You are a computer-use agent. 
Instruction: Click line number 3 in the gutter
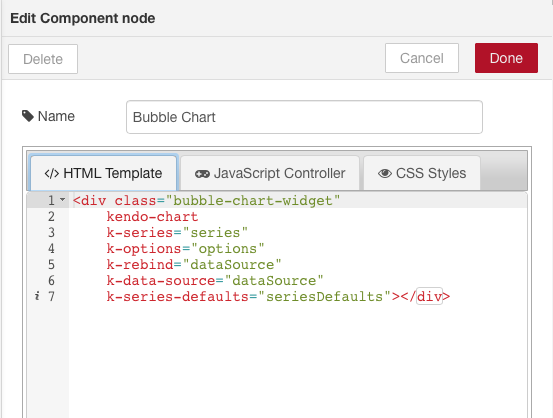coord(51,232)
